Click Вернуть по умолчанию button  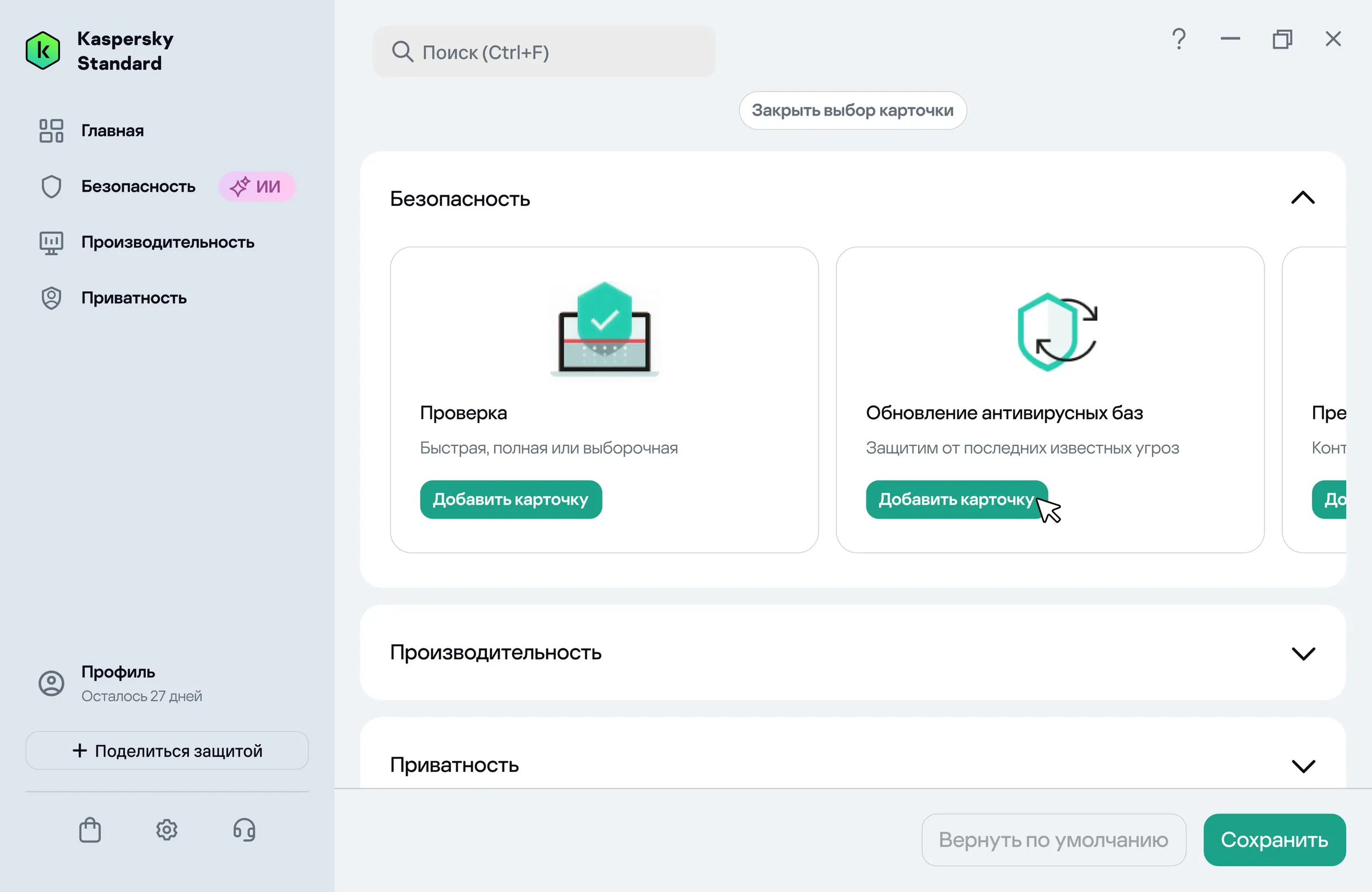tap(1053, 839)
